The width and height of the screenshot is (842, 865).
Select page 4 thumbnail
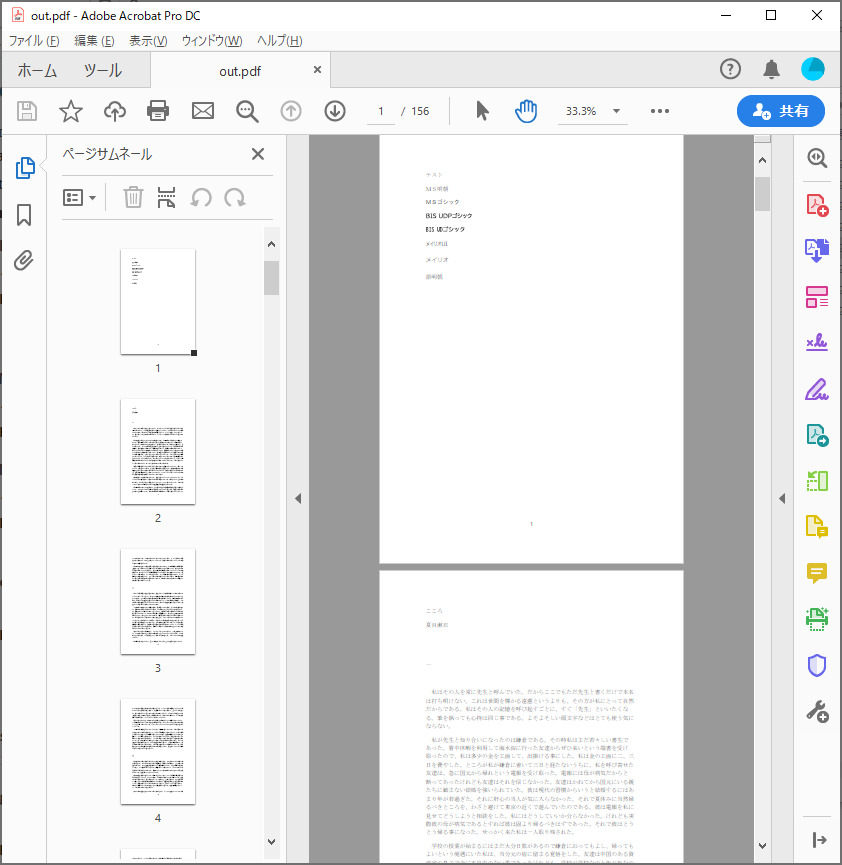(158, 751)
